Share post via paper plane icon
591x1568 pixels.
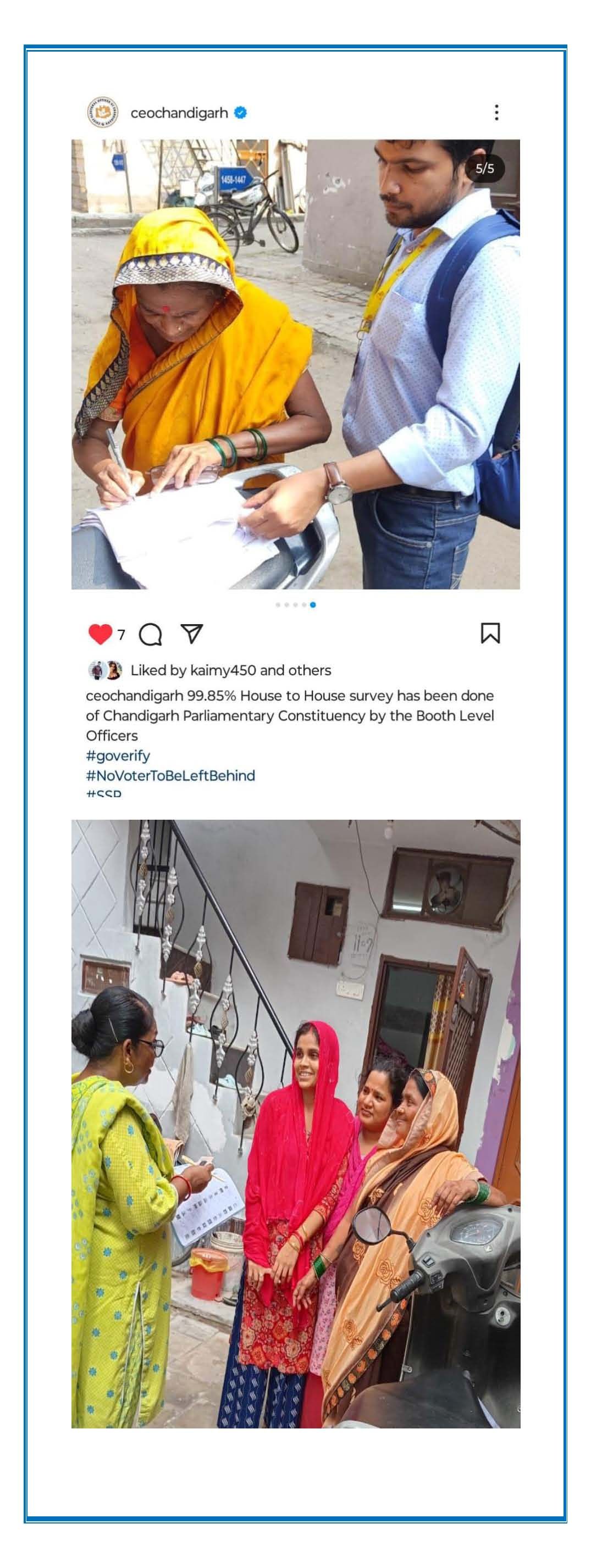[192, 633]
